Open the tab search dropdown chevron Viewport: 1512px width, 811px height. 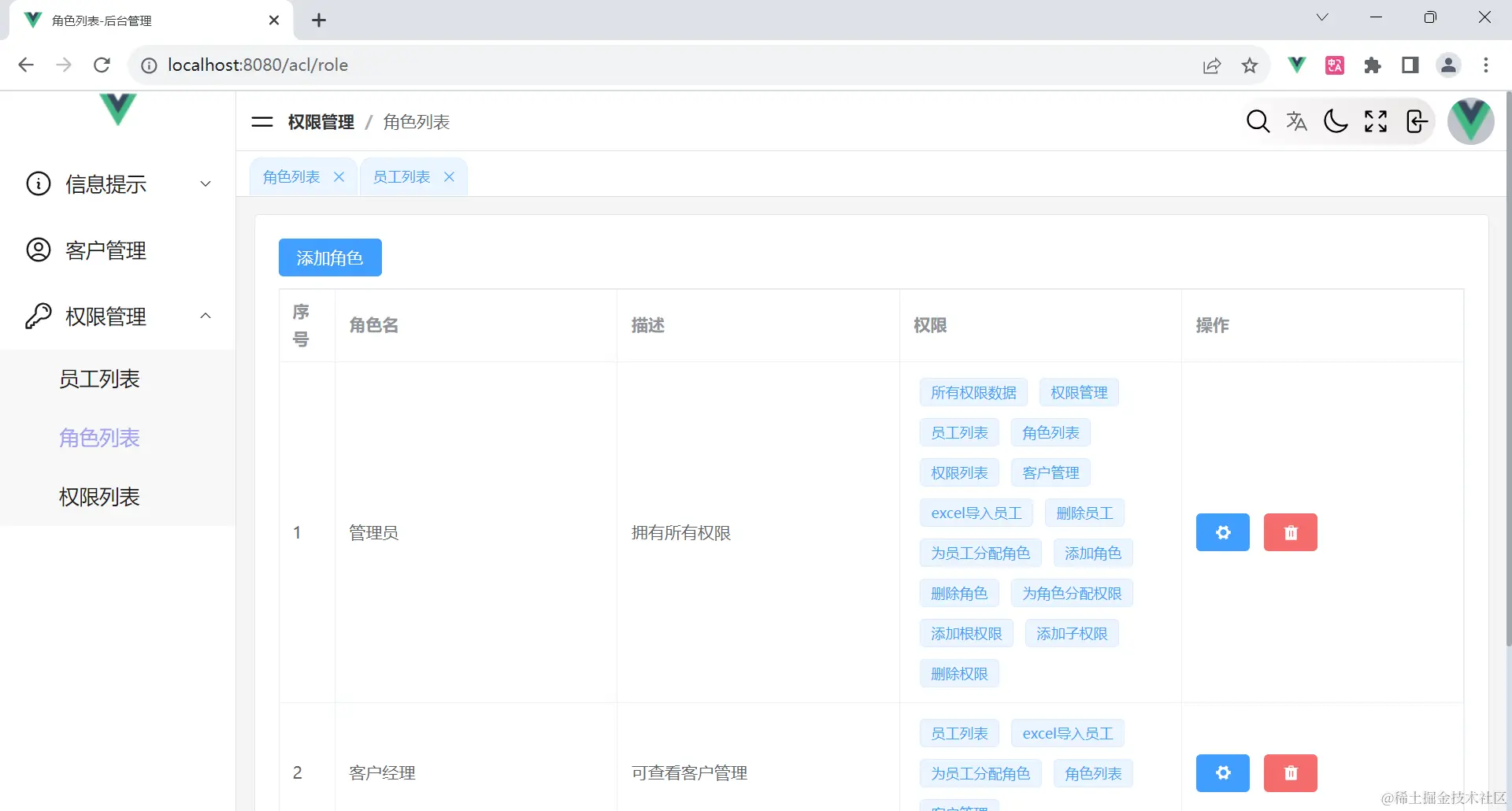[1322, 17]
